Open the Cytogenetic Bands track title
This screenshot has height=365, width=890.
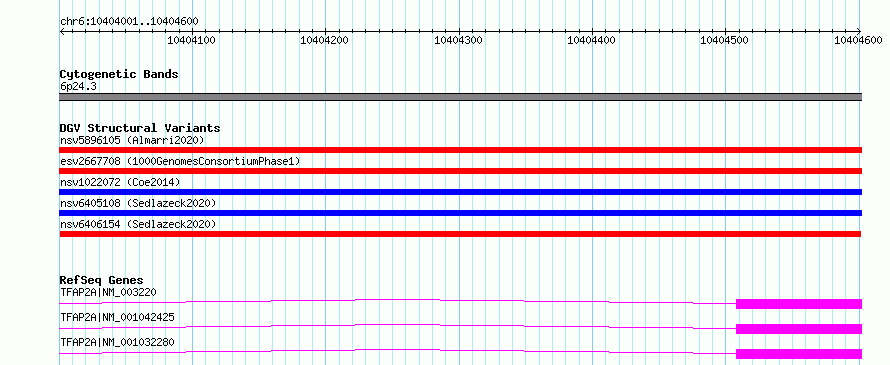[119, 74]
